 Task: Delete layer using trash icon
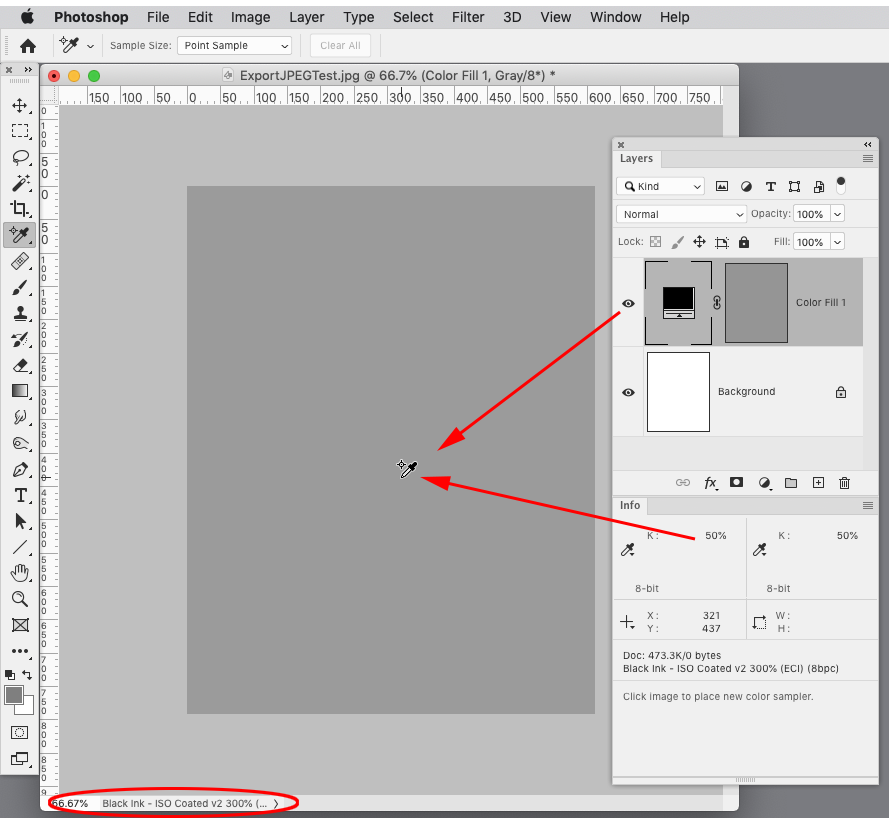(844, 483)
